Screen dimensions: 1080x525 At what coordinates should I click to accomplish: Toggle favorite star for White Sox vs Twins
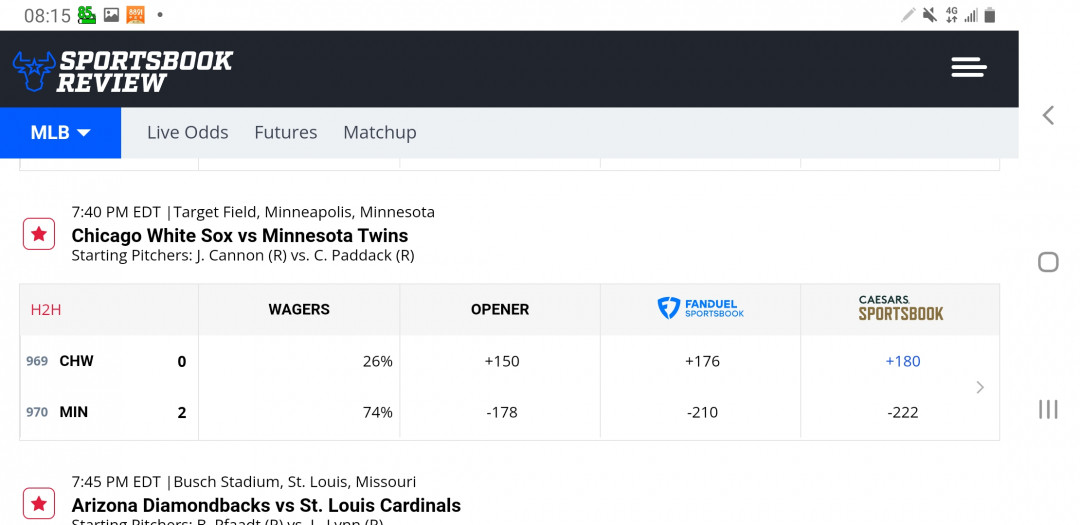point(39,234)
